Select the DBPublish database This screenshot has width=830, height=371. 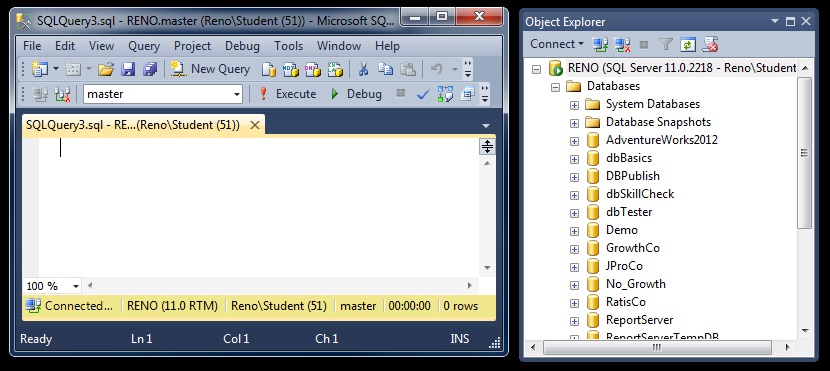coord(633,176)
